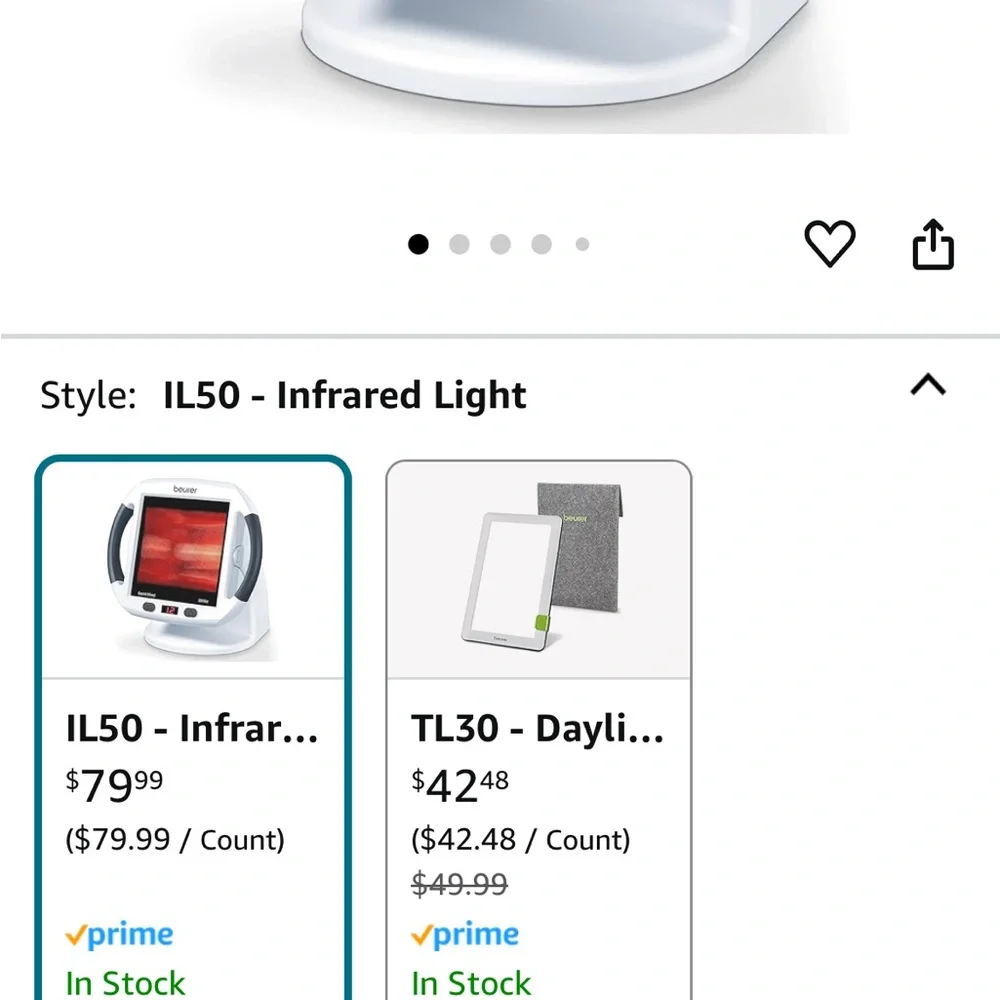Viewport: 1000px width, 1000px height.
Task: Tap the IL50 infrared lamp thumbnail image
Action: tap(192, 568)
